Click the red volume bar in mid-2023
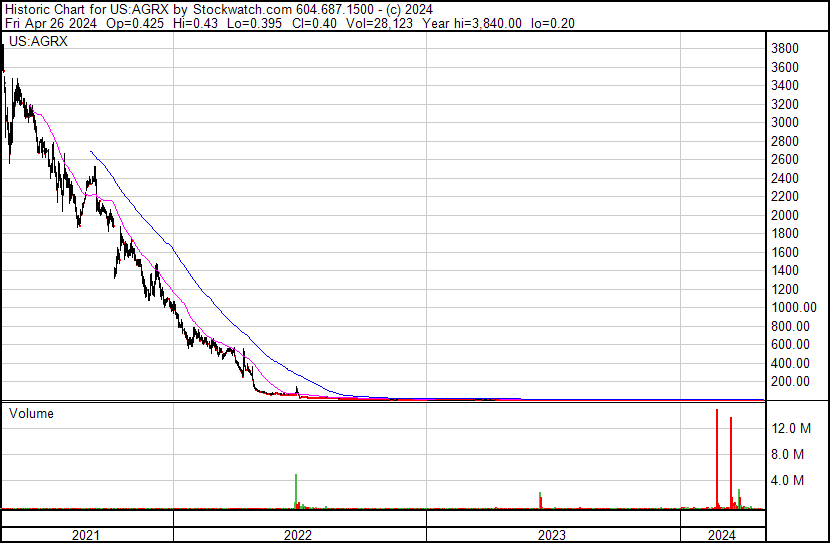Image resolution: width=830 pixels, height=543 pixels. click(x=540, y=500)
